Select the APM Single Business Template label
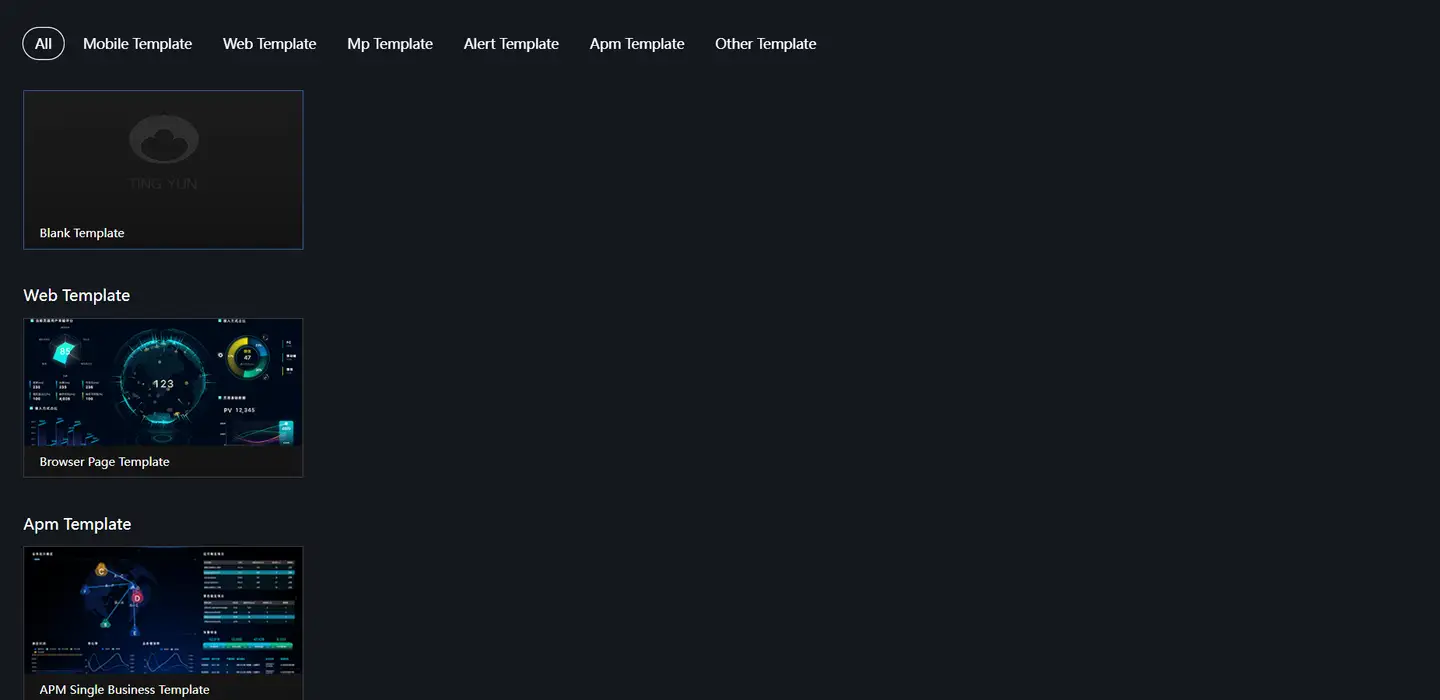 click(x=124, y=689)
